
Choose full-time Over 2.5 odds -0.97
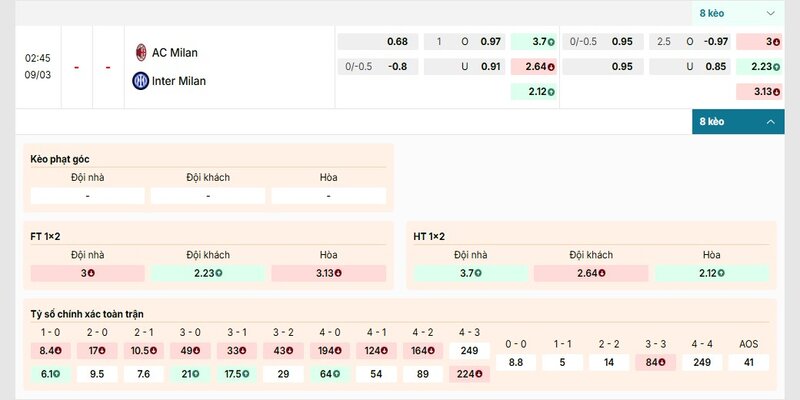[x=690, y=42]
